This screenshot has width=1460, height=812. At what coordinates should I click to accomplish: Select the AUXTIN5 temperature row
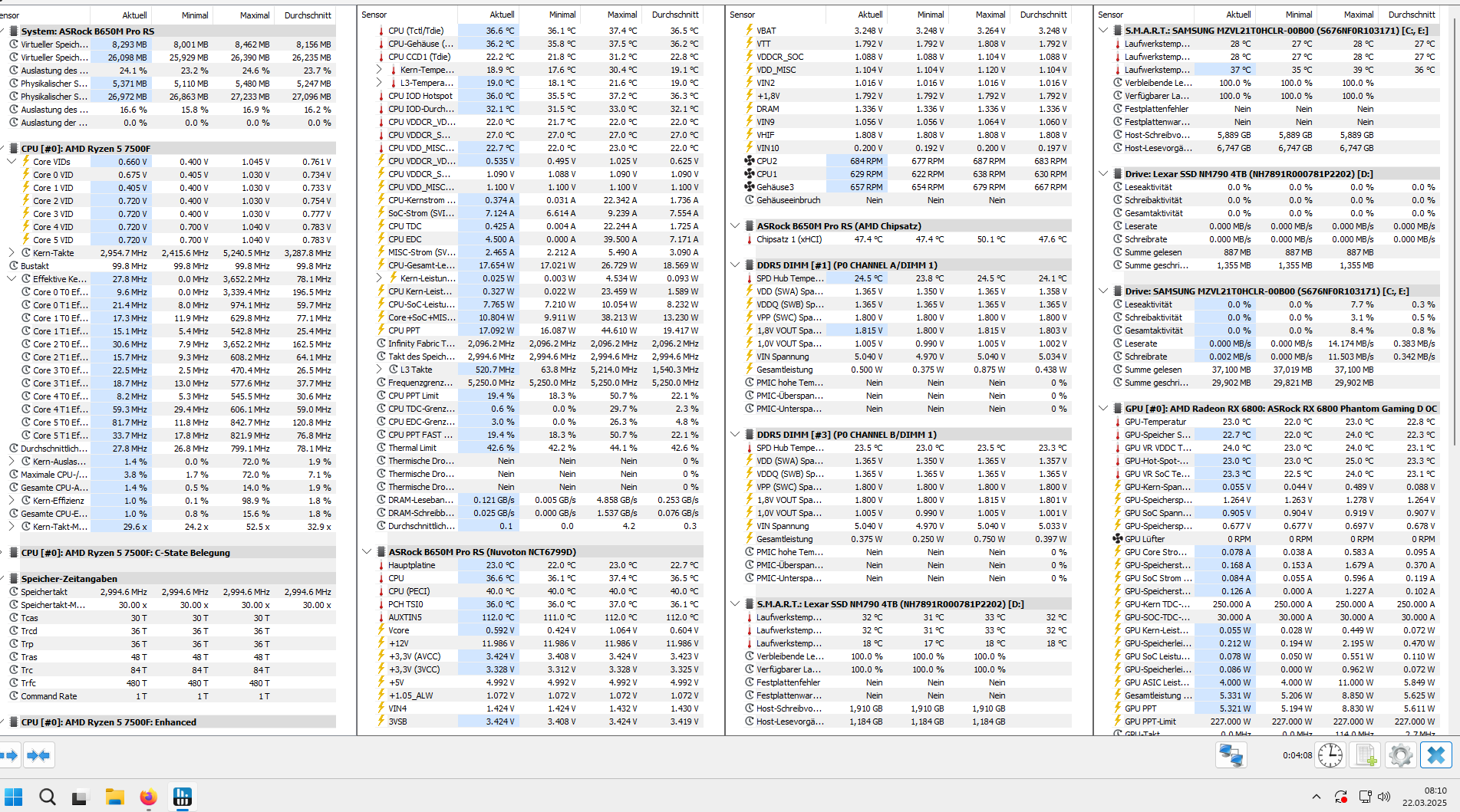coord(539,617)
